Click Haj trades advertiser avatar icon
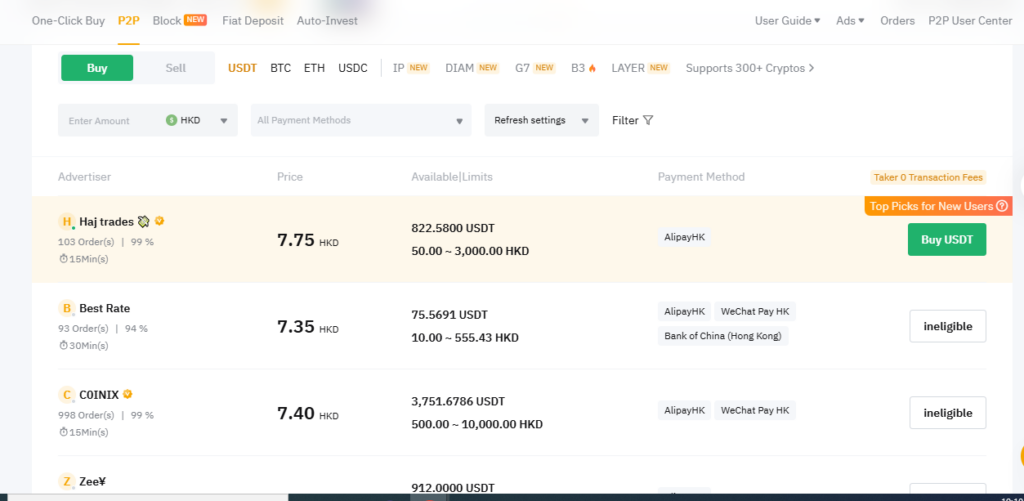This screenshot has width=1024, height=501. (x=67, y=222)
